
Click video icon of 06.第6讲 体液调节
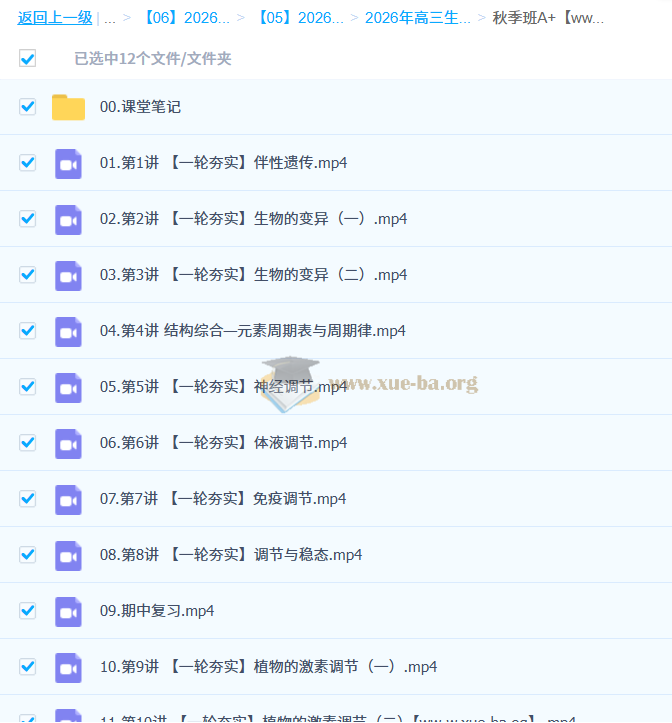point(68,443)
